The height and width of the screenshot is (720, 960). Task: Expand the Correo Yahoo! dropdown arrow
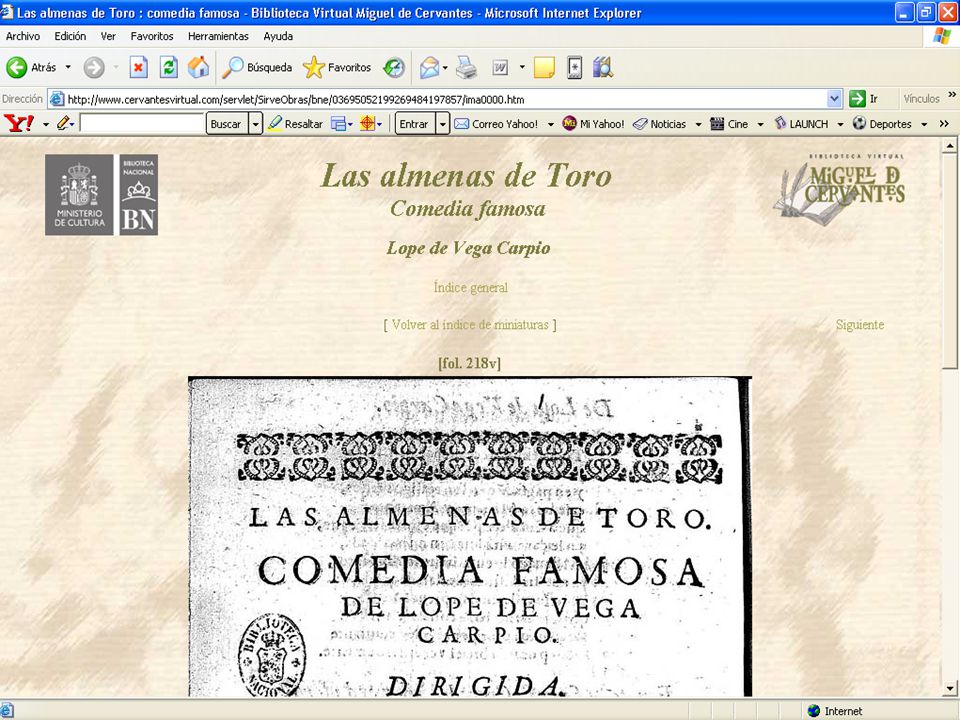[x=550, y=124]
